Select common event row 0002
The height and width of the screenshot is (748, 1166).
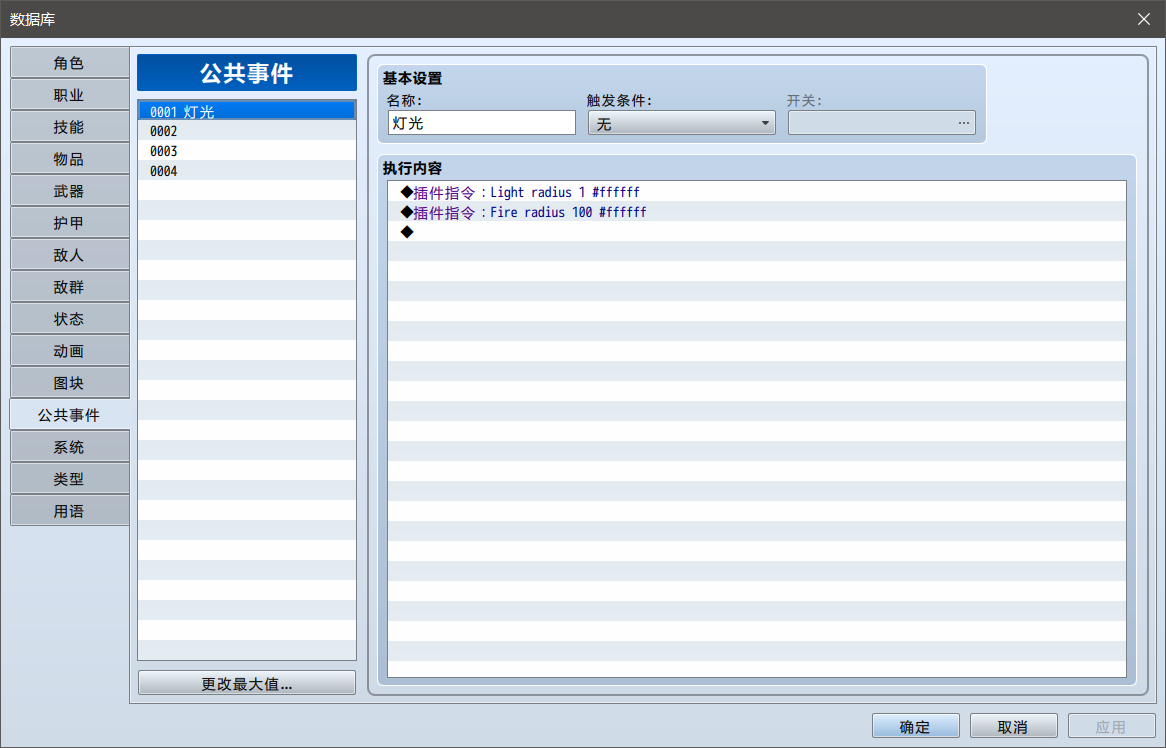point(247,131)
